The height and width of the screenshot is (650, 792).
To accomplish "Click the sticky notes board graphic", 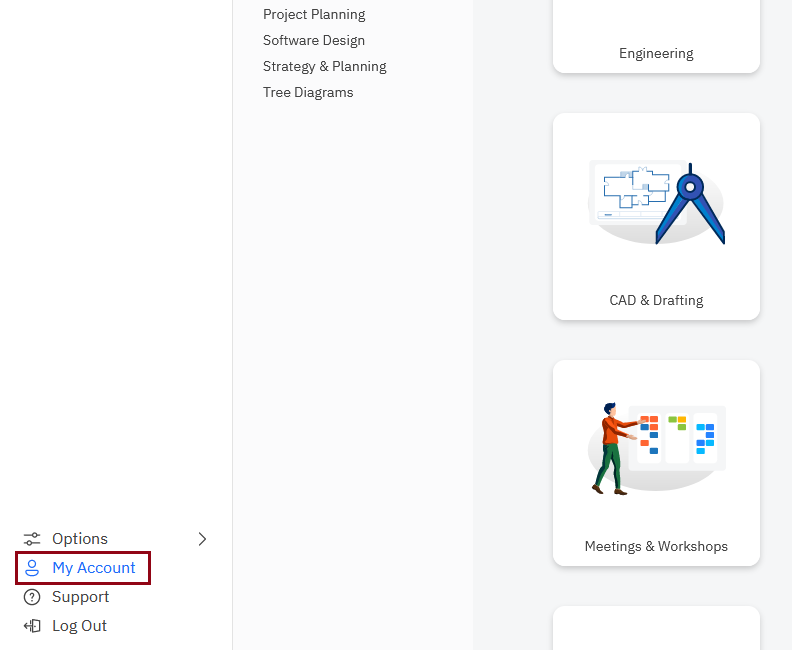I will click(678, 438).
